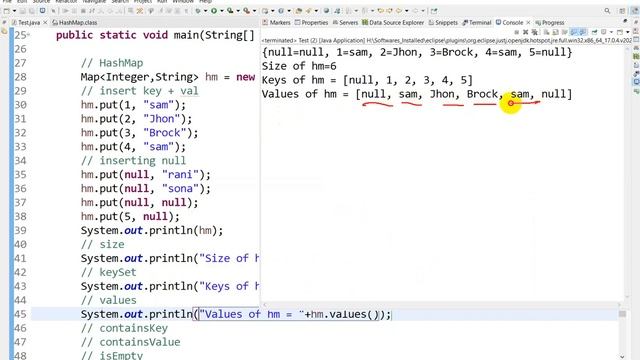
Task: Toggle show console on standard output
Action: tap(573, 32)
